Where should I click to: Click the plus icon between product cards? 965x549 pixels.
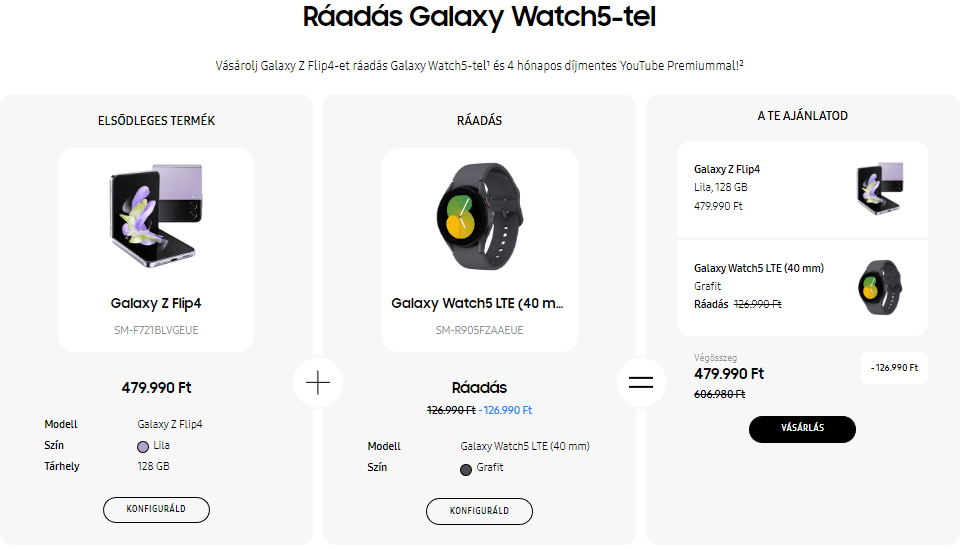[317, 382]
